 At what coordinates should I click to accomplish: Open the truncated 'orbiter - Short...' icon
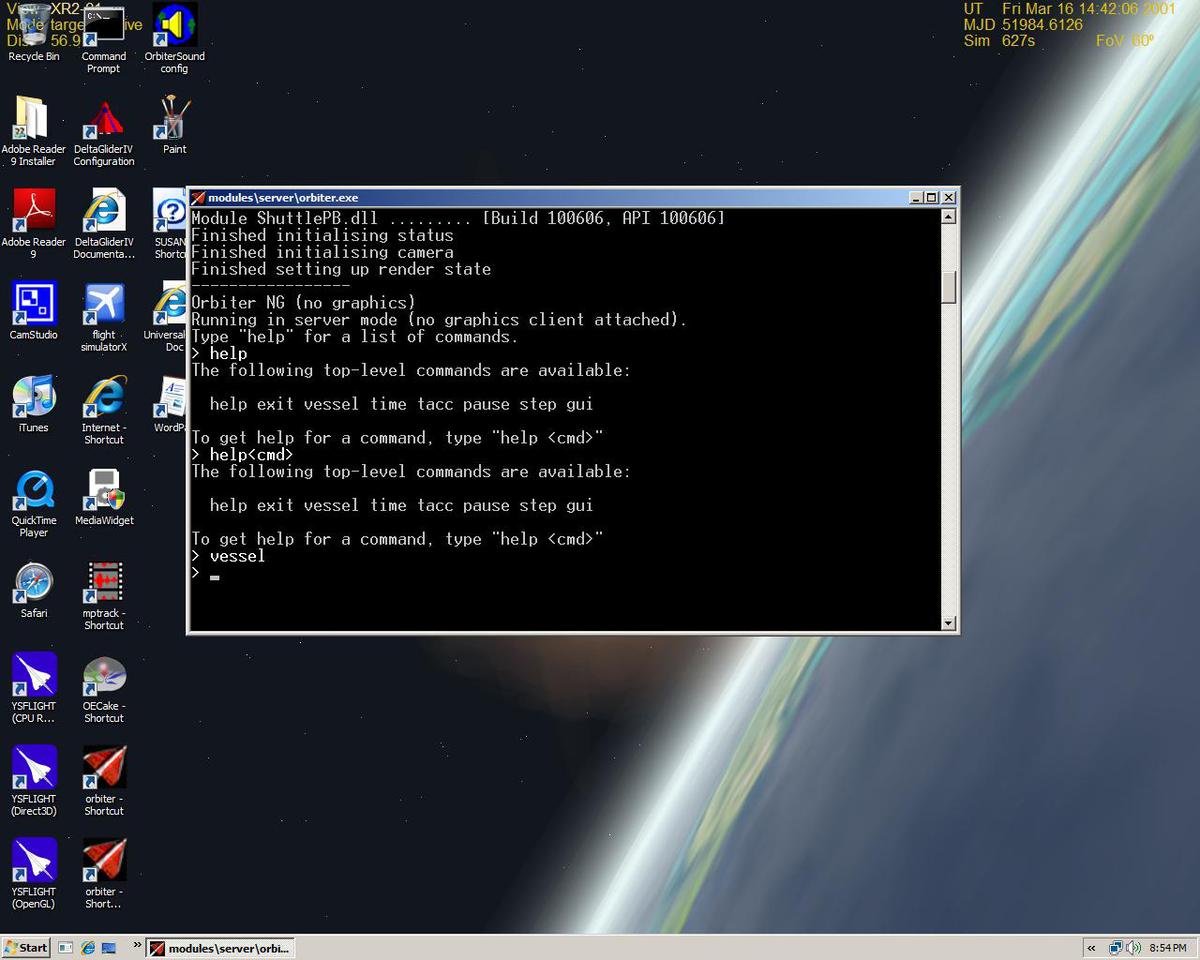tap(104, 873)
